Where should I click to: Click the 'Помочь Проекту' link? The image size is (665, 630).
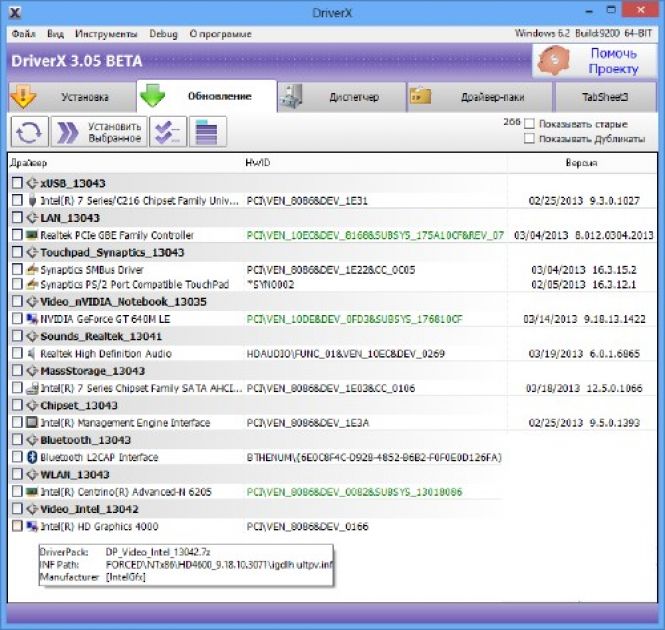613,61
